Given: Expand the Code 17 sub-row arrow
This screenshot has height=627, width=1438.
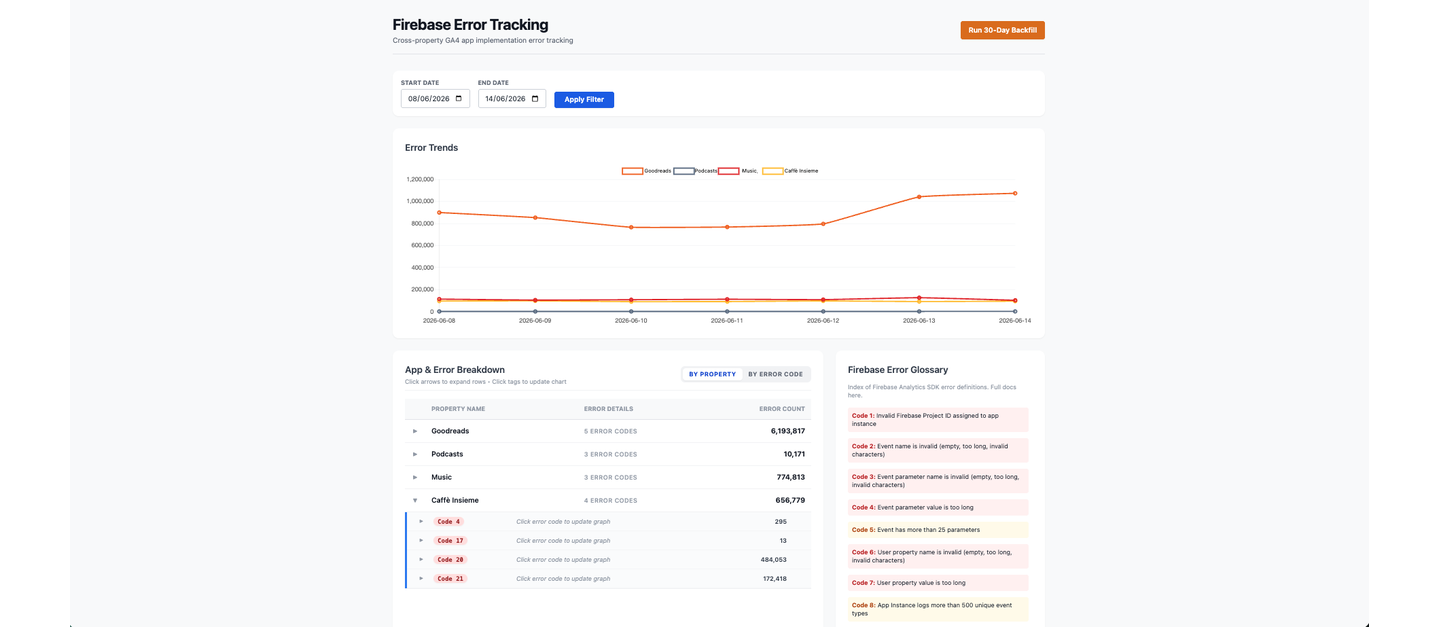Looking at the screenshot, I should click(421, 540).
